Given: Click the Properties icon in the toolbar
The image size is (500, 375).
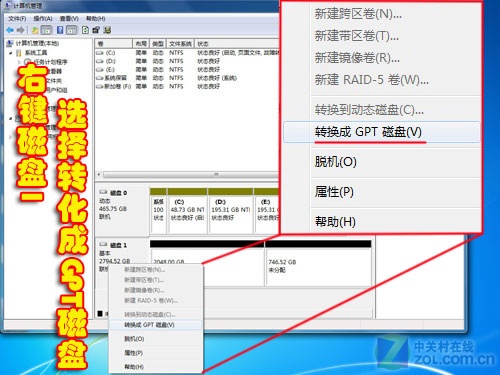Looking at the screenshot, I should 96,30.
